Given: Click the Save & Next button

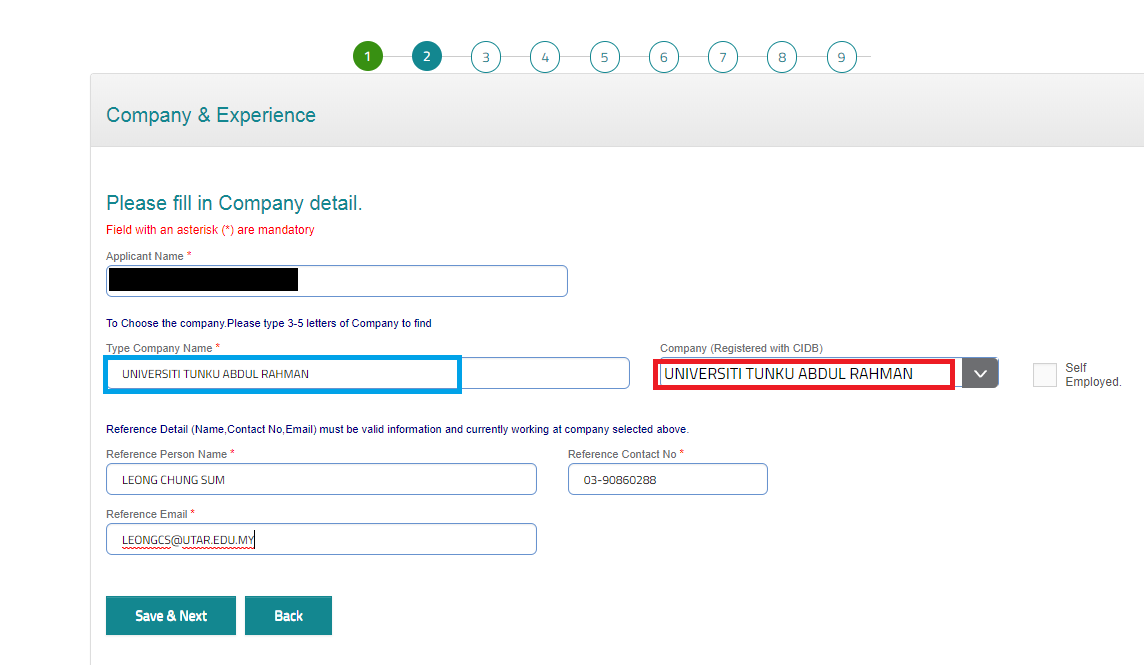Looking at the screenshot, I should click(171, 615).
